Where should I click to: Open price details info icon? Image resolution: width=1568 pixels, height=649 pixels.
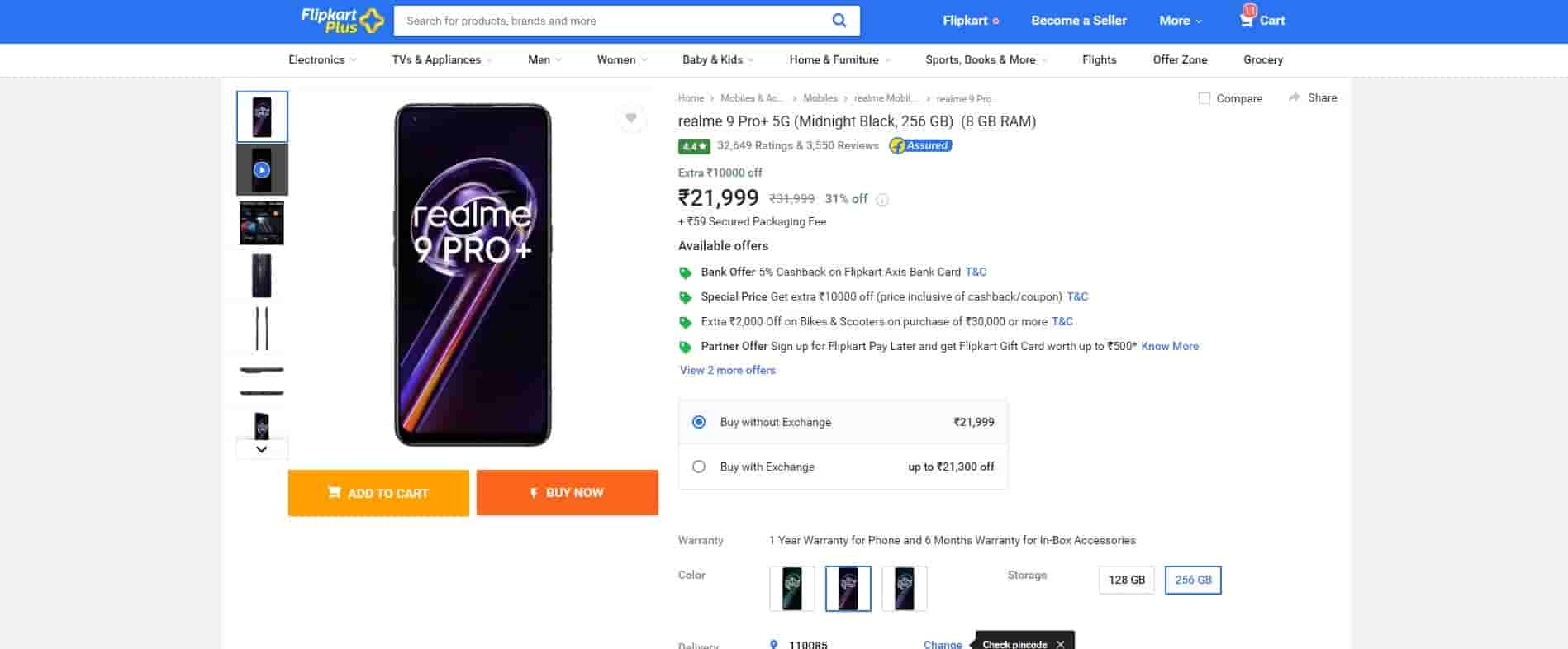pos(882,200)
